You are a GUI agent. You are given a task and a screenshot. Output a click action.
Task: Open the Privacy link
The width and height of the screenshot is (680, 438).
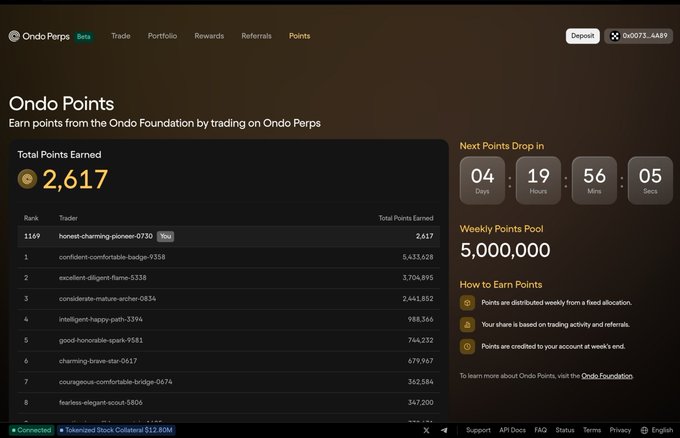[620, 430]
